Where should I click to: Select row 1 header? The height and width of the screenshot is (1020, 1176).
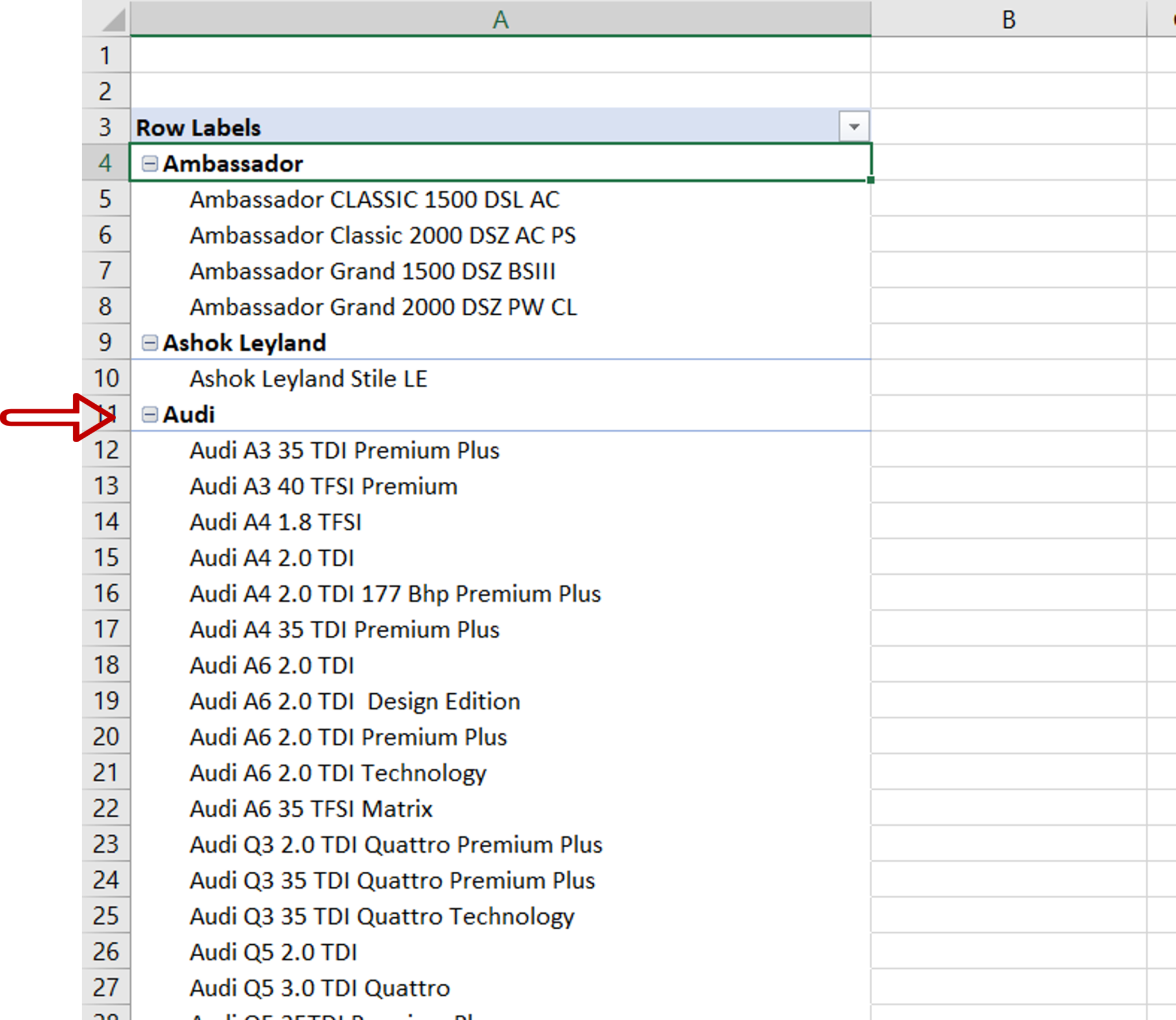click(x=106, y=55)
